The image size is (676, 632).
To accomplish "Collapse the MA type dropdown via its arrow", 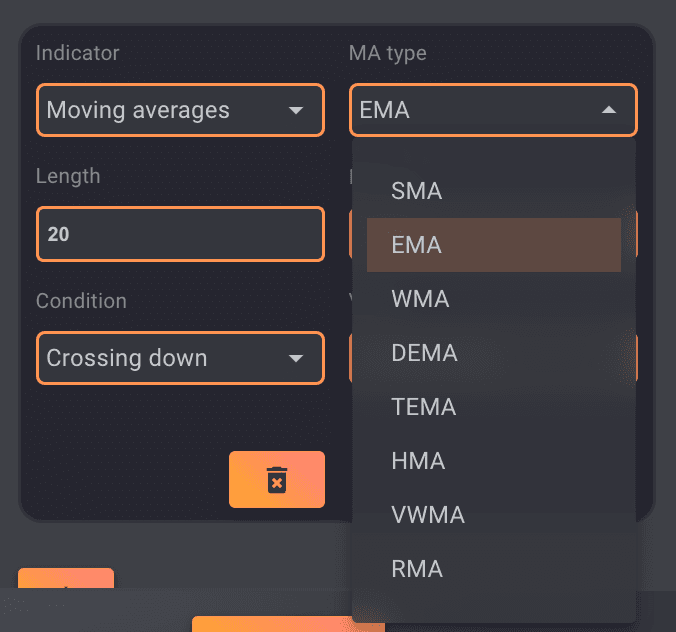I will point(609,110).
